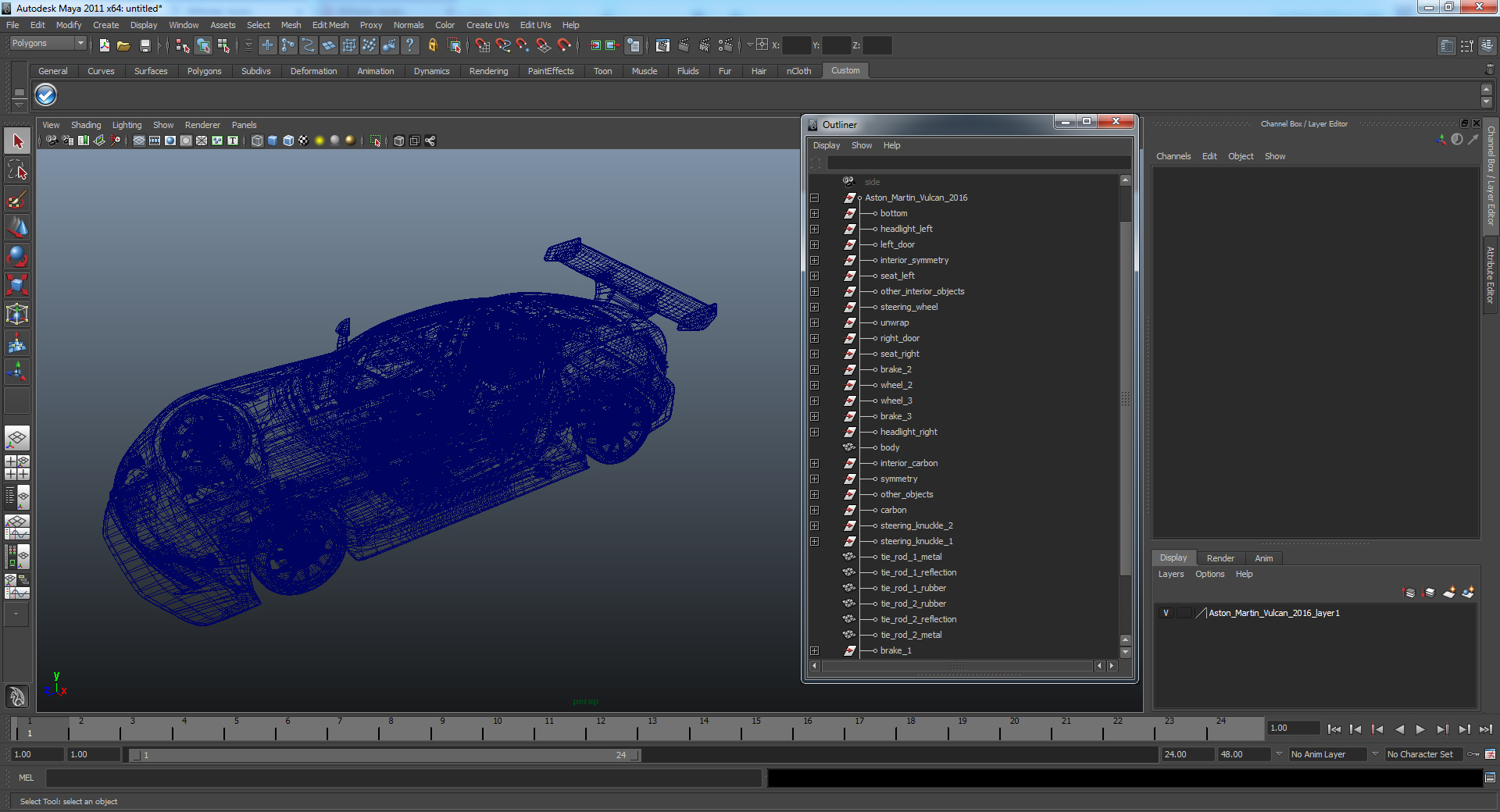Enable textured display checker icon in viewport
The width and height of the screenshot is (1500, 812).
(304, 141)
